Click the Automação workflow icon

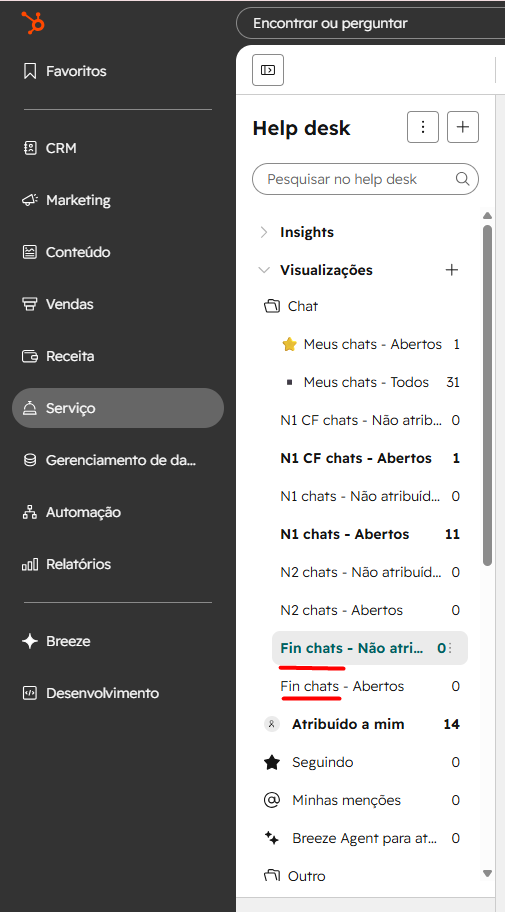pyautogui.click(x=30, y=512)
